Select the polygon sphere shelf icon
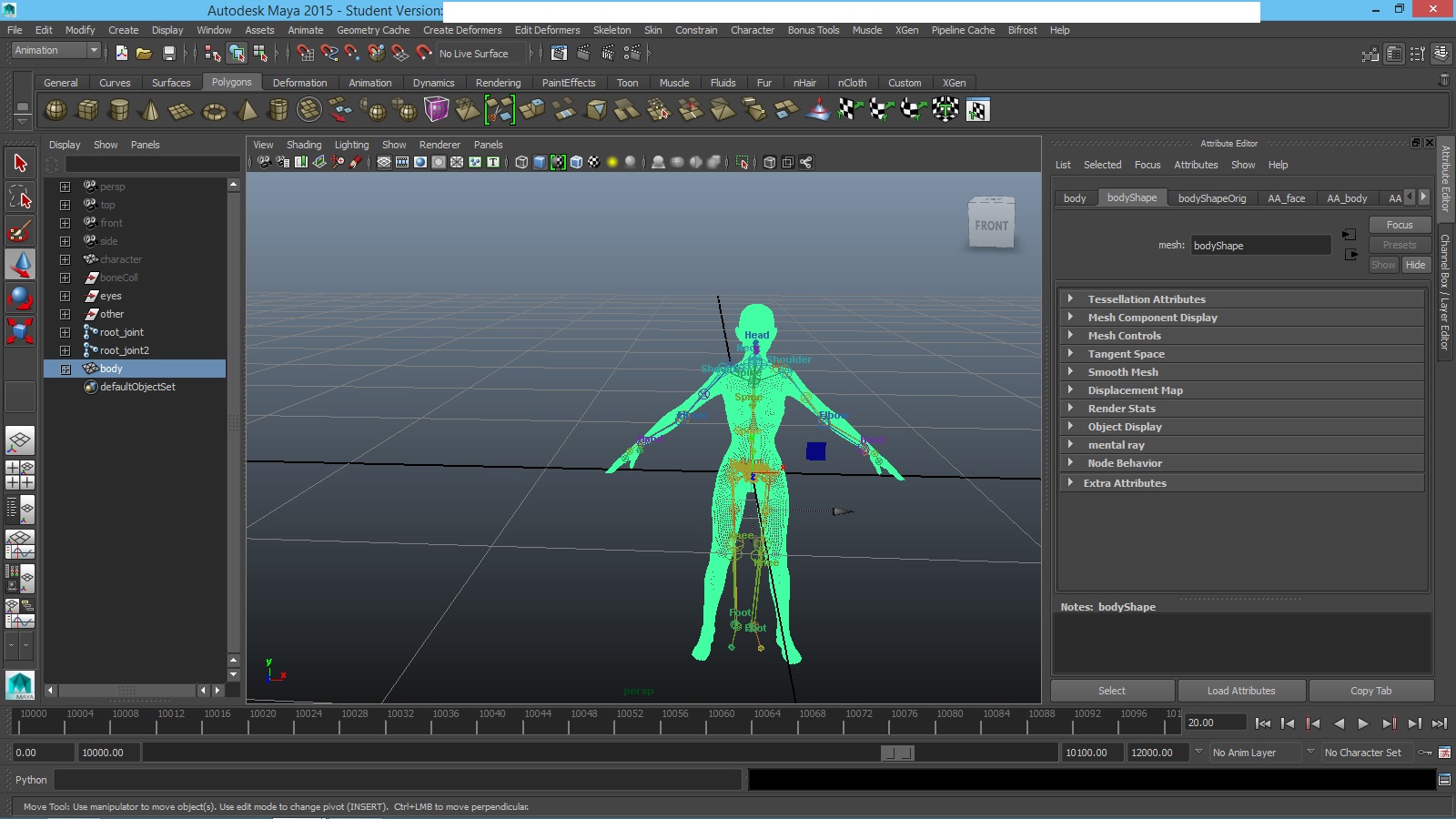The width and height of the screenshot is (1456, 819). (x=56, y=110)
